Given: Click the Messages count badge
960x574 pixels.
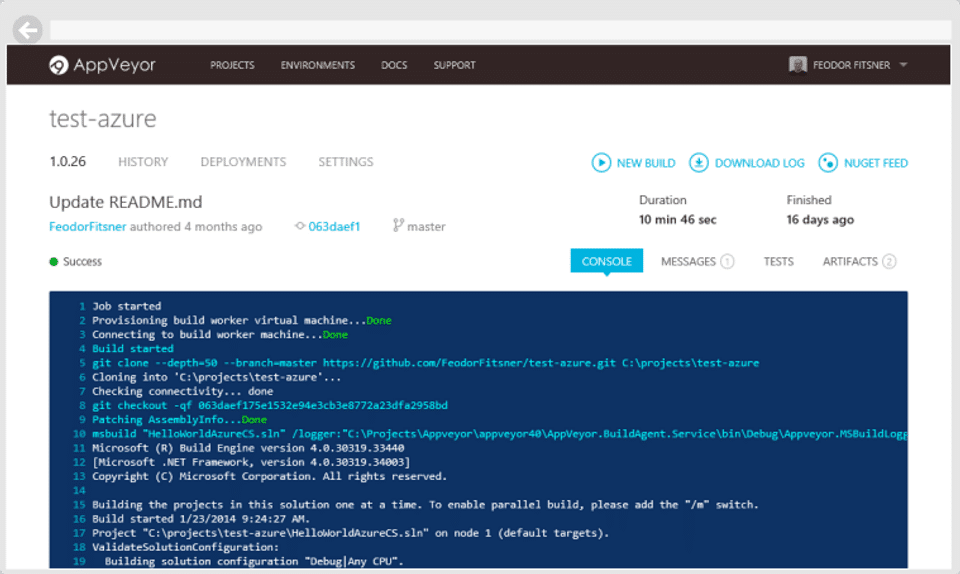Looking at the screenshot, I should tap(727, 261).
